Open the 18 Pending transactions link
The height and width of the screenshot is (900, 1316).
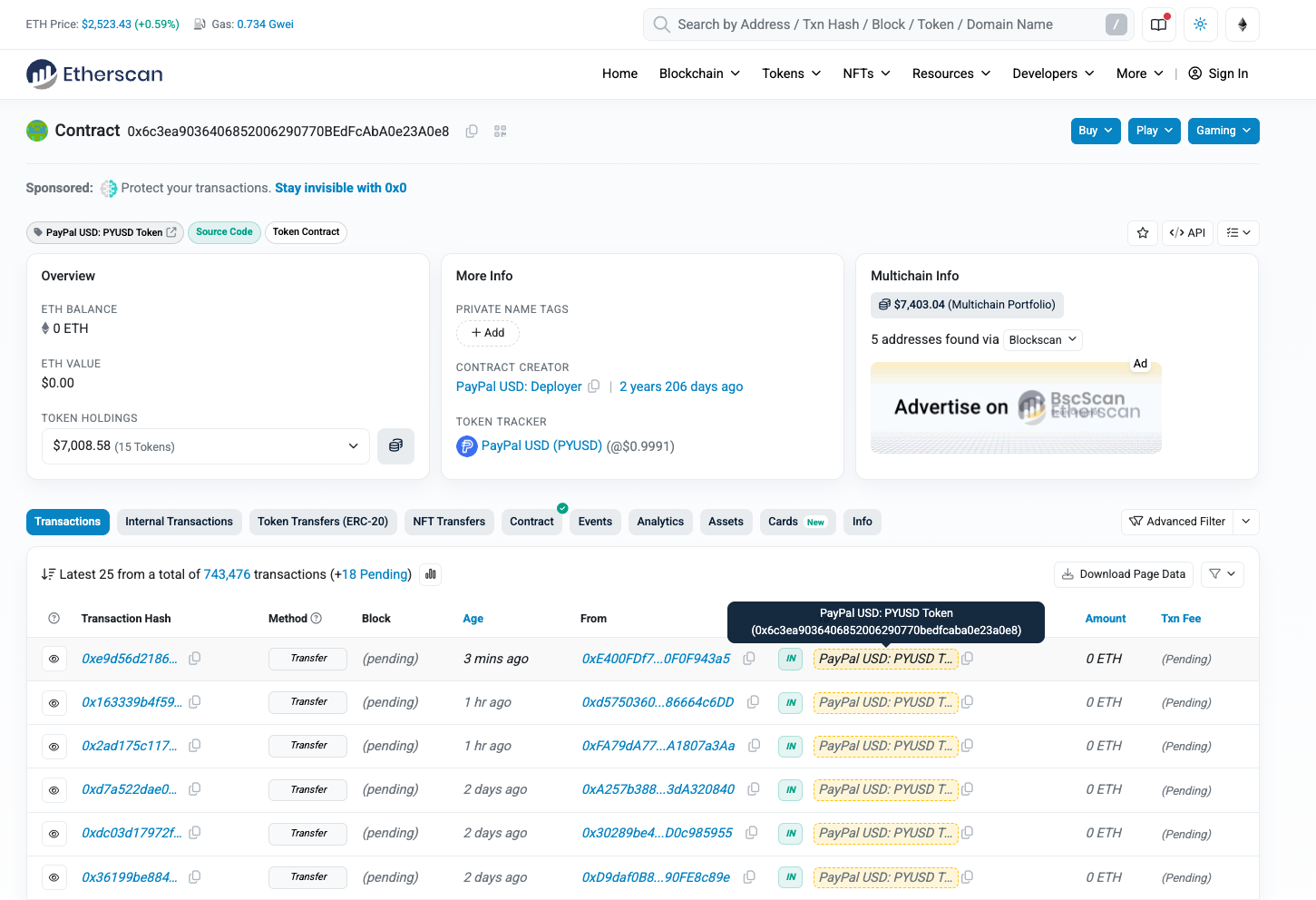375,574
